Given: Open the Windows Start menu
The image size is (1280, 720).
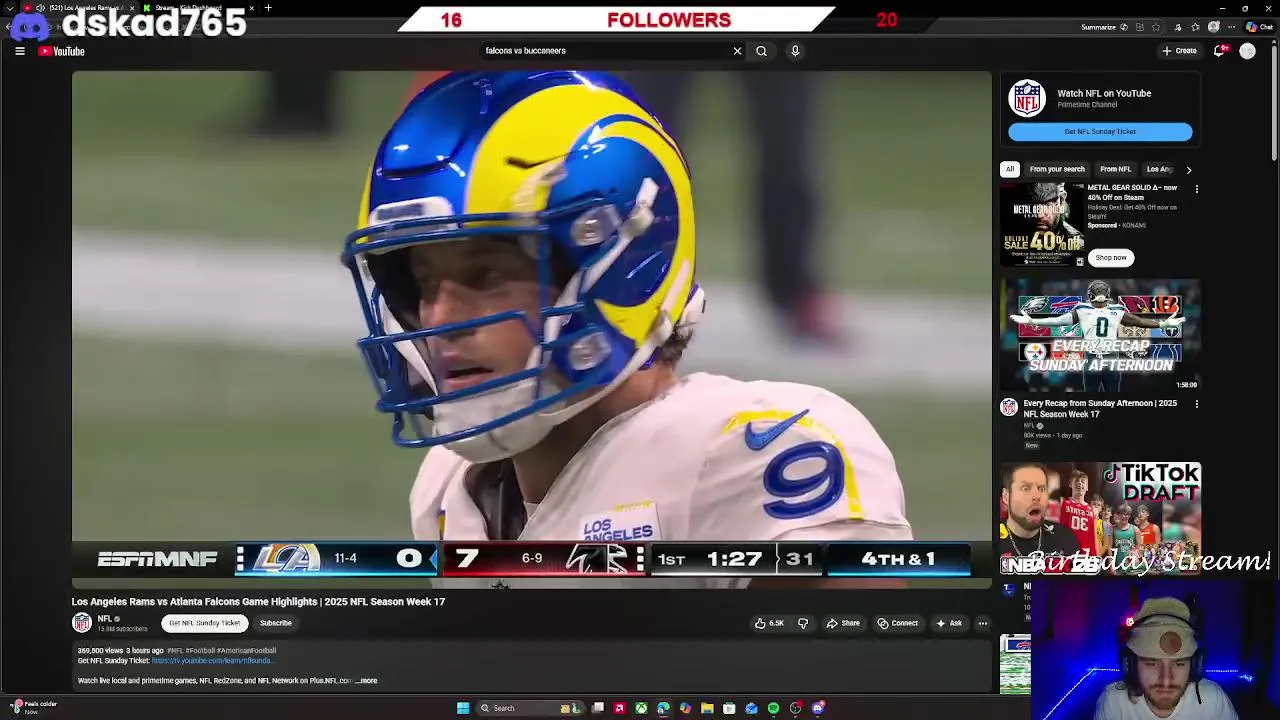Looking at the screenshot, I should (x=463, y=708).
